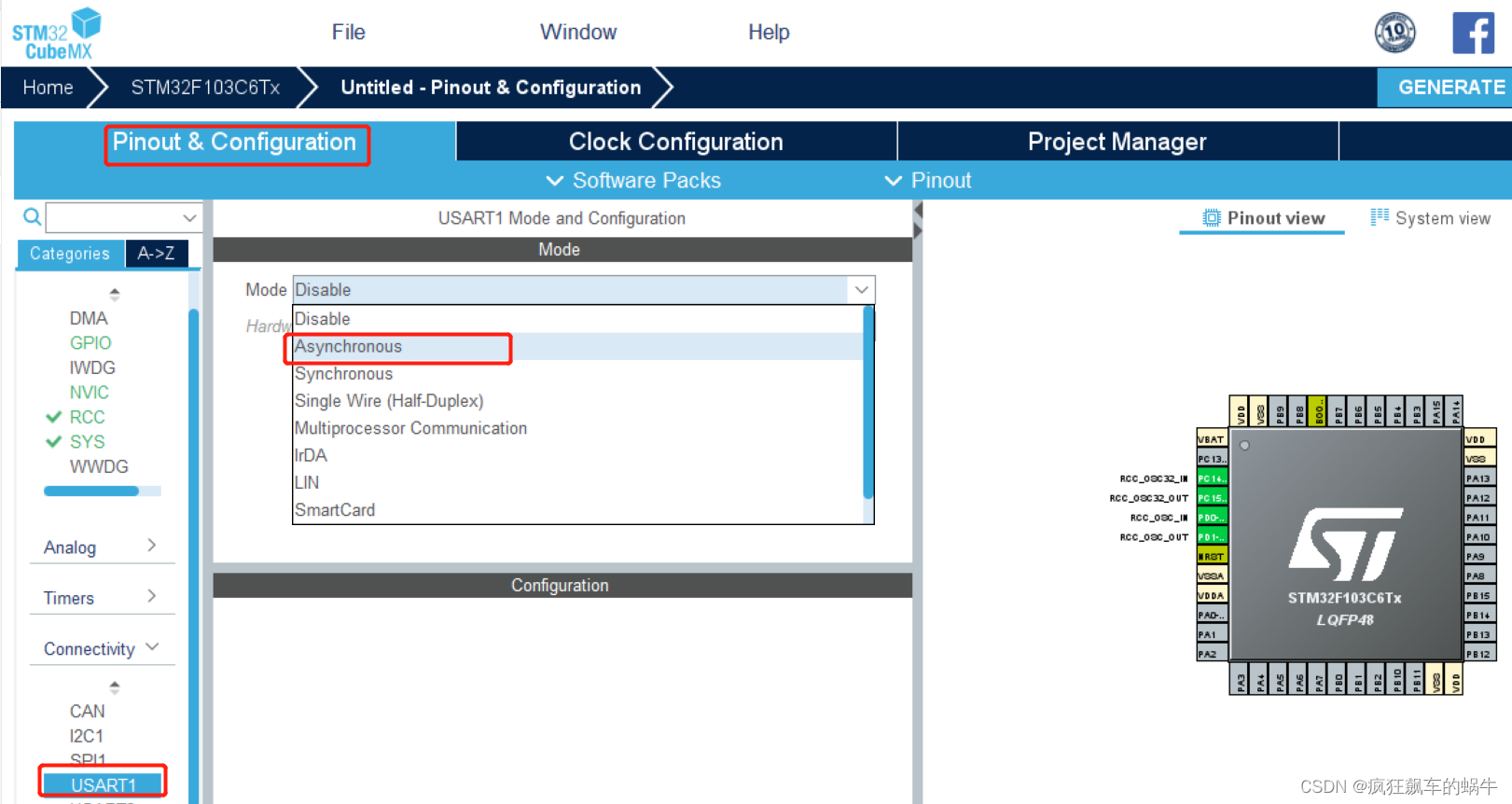Image resolution: width=1512 pixels, height=804 pixels.
Task: Switch to Categories tab
Action: [x=70, y=254]
